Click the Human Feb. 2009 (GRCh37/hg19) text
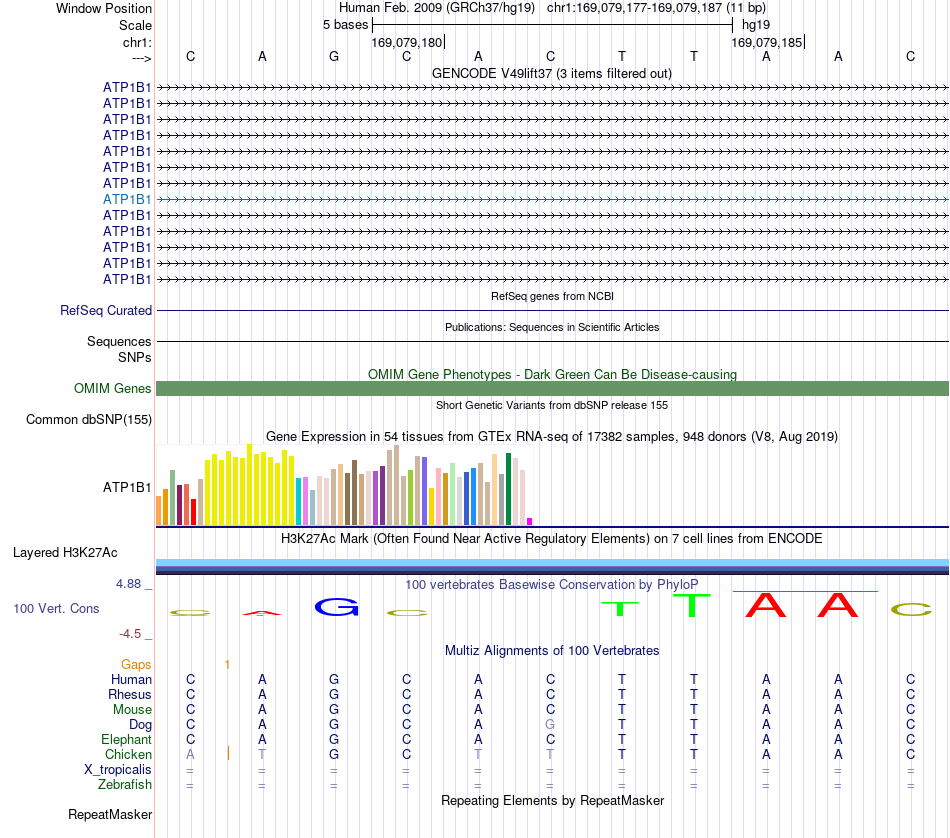This screenshot has width=950, height=838. tap(437, 8)
